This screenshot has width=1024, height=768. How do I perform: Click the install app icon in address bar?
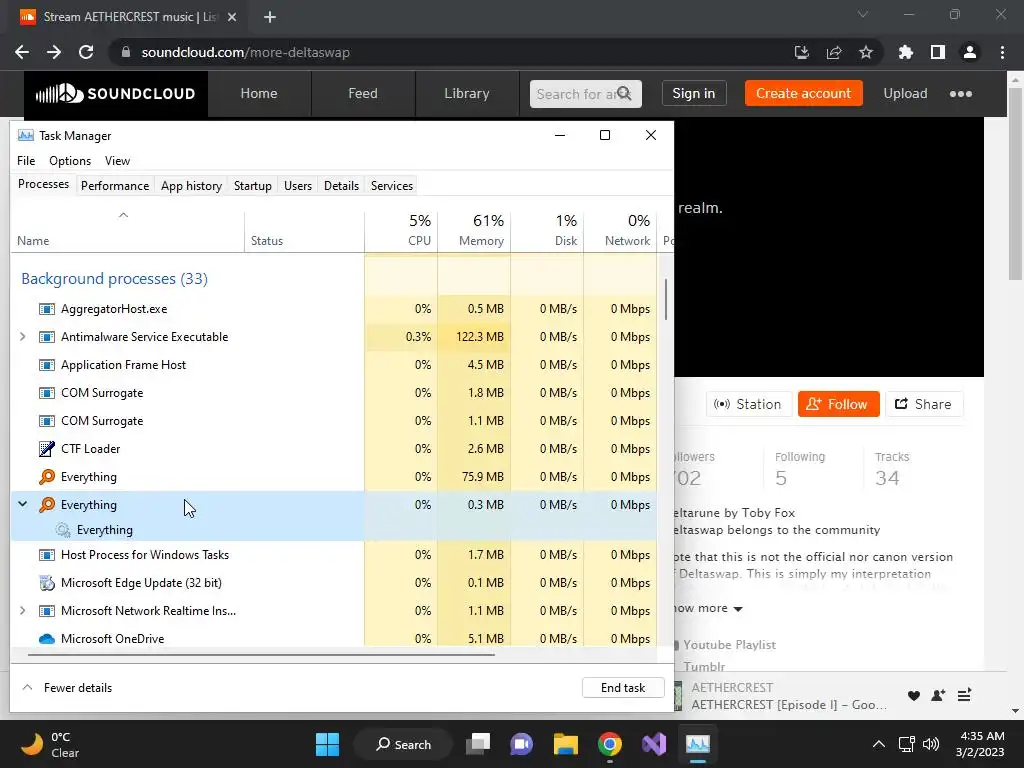click(802, 52)
